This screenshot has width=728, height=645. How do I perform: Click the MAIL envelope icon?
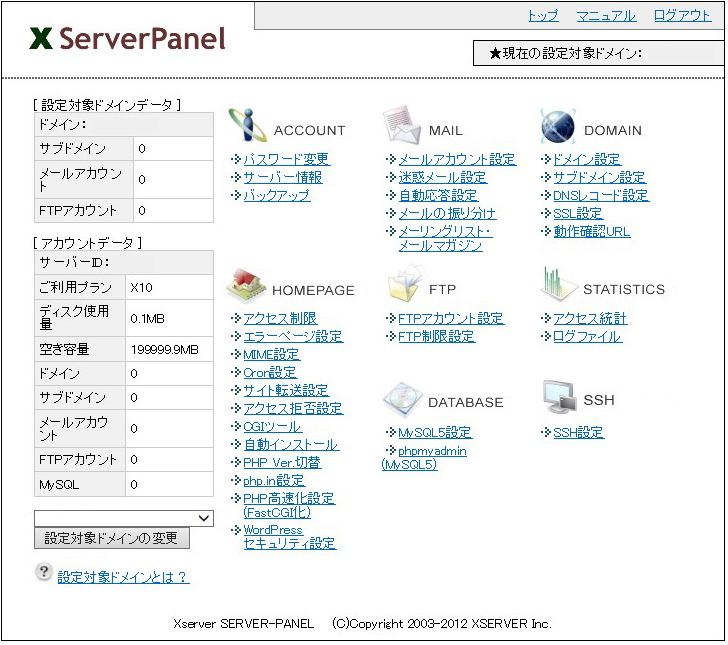click(402, 127)
